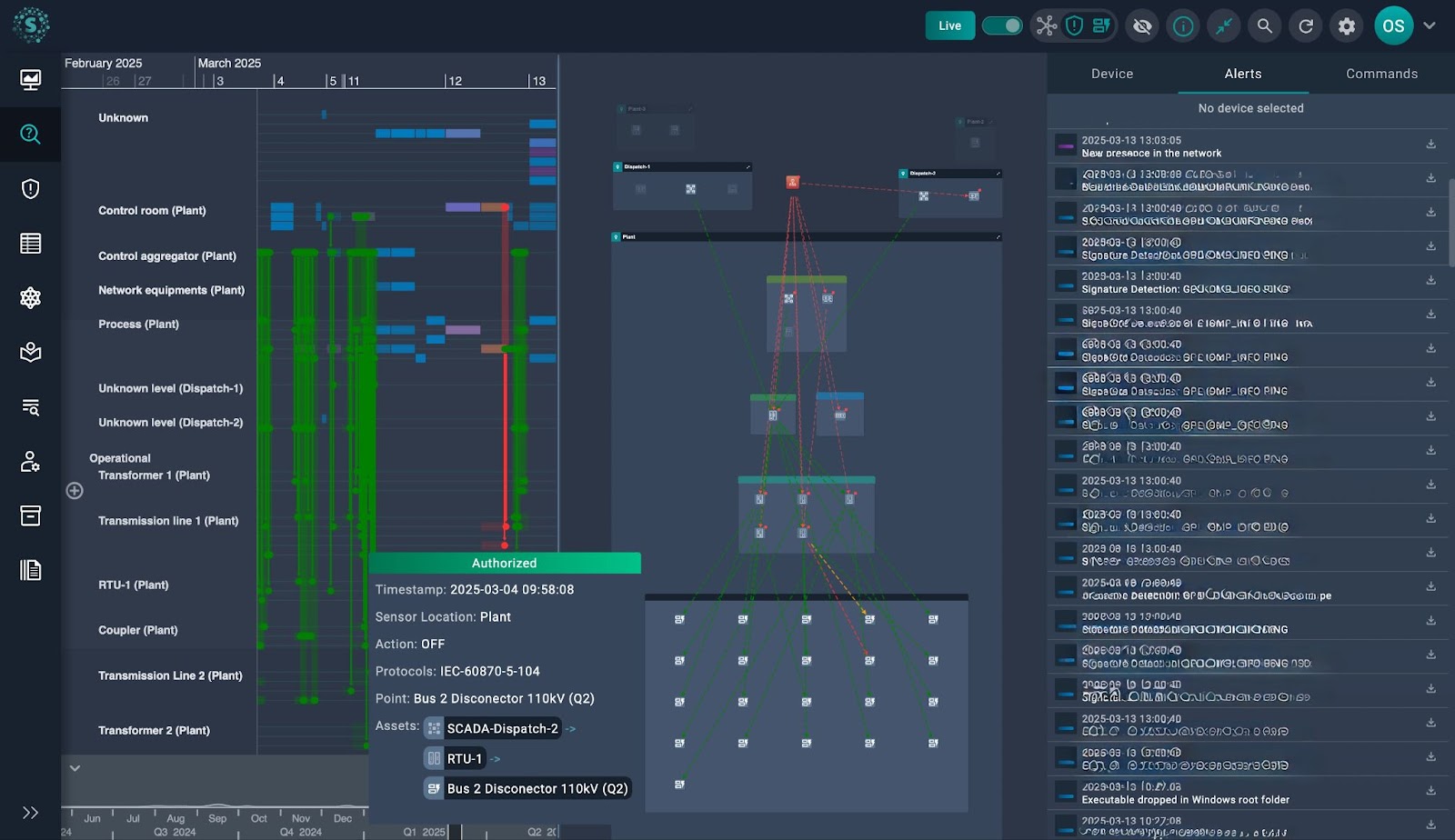The height and width of the screenshot is (840, 1455).
Task: Download the 'Executable dropped in Windows root folder' alert
Action: 1430,791
